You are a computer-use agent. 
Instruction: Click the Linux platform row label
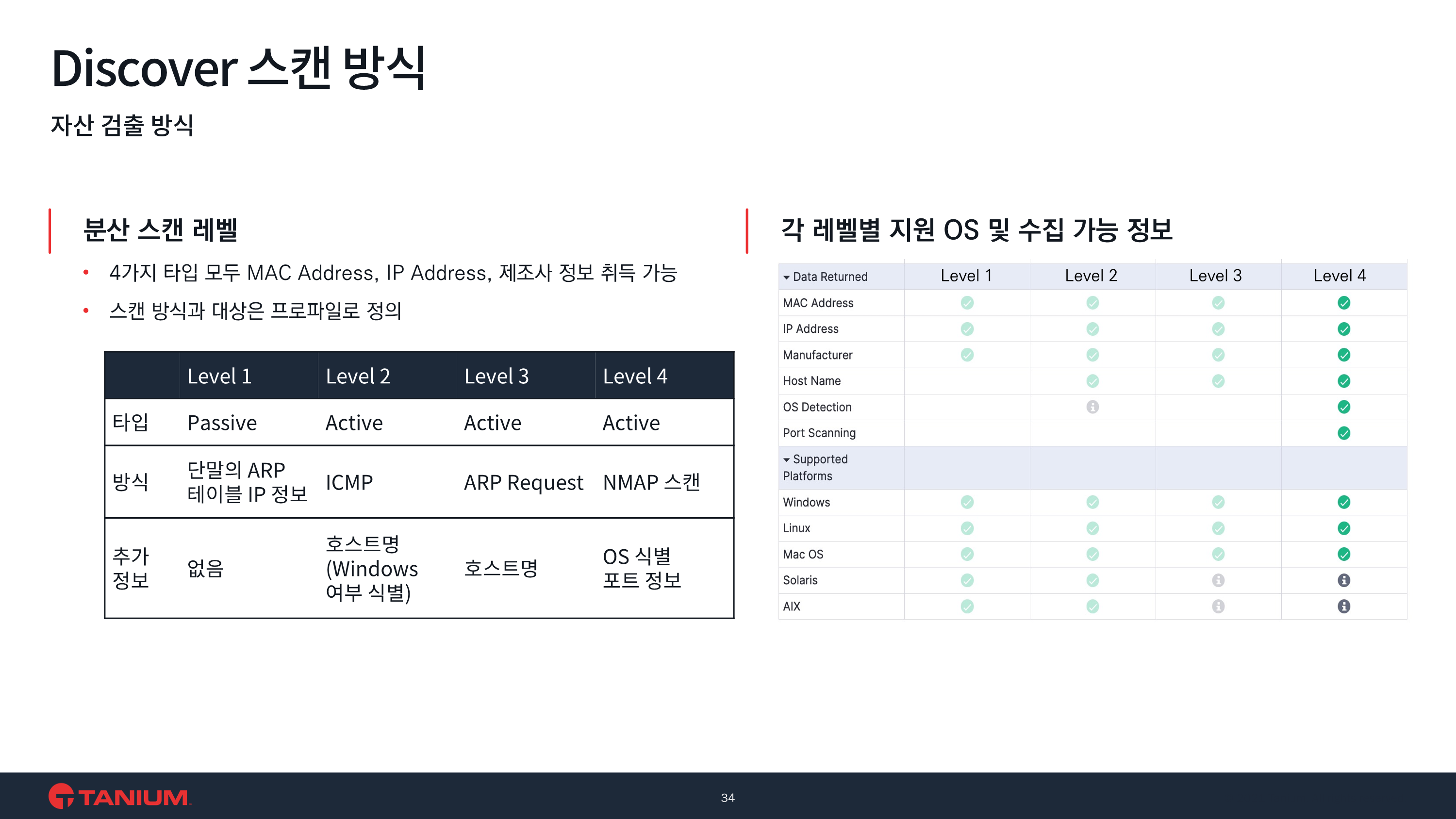point(796,528)
